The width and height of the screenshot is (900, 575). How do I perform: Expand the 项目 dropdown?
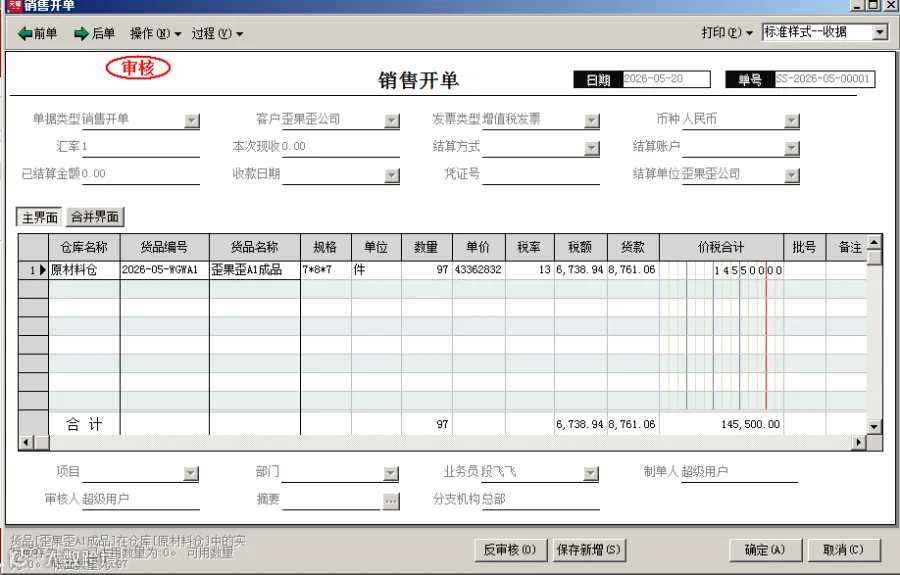(x=191, y=473)
